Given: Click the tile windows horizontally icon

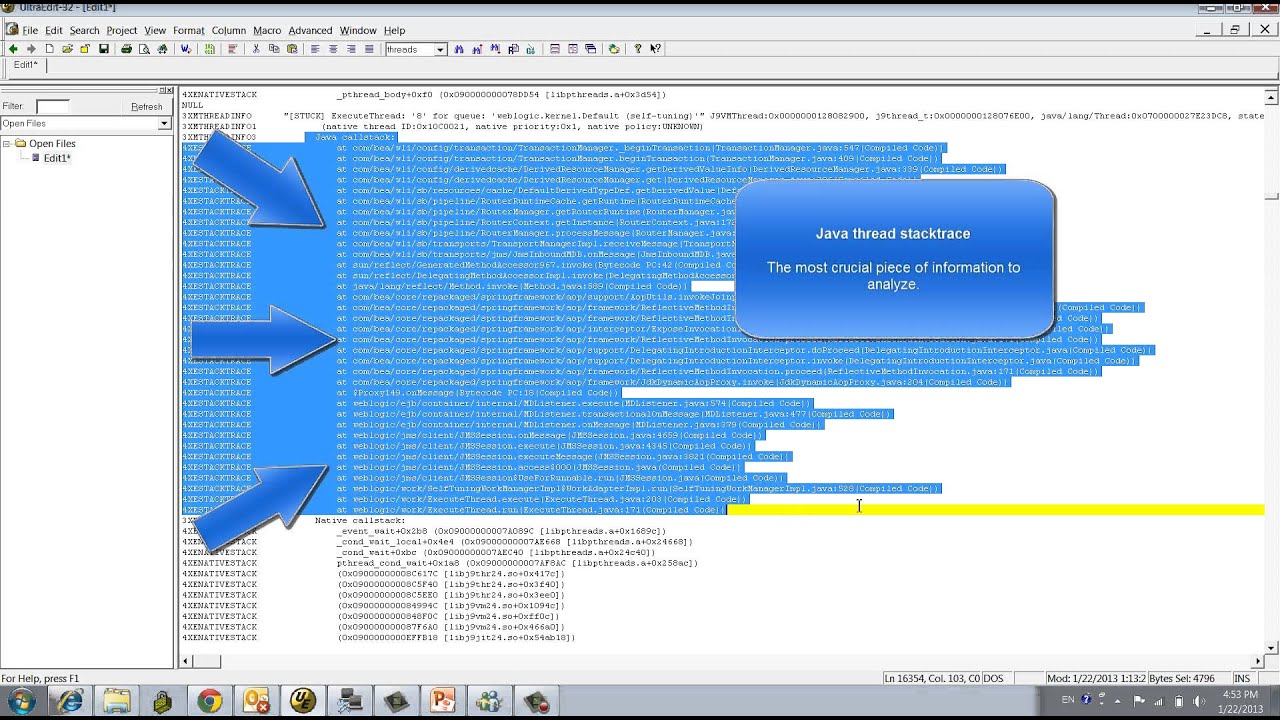Looking at the screenshot, I should [555, 49].
